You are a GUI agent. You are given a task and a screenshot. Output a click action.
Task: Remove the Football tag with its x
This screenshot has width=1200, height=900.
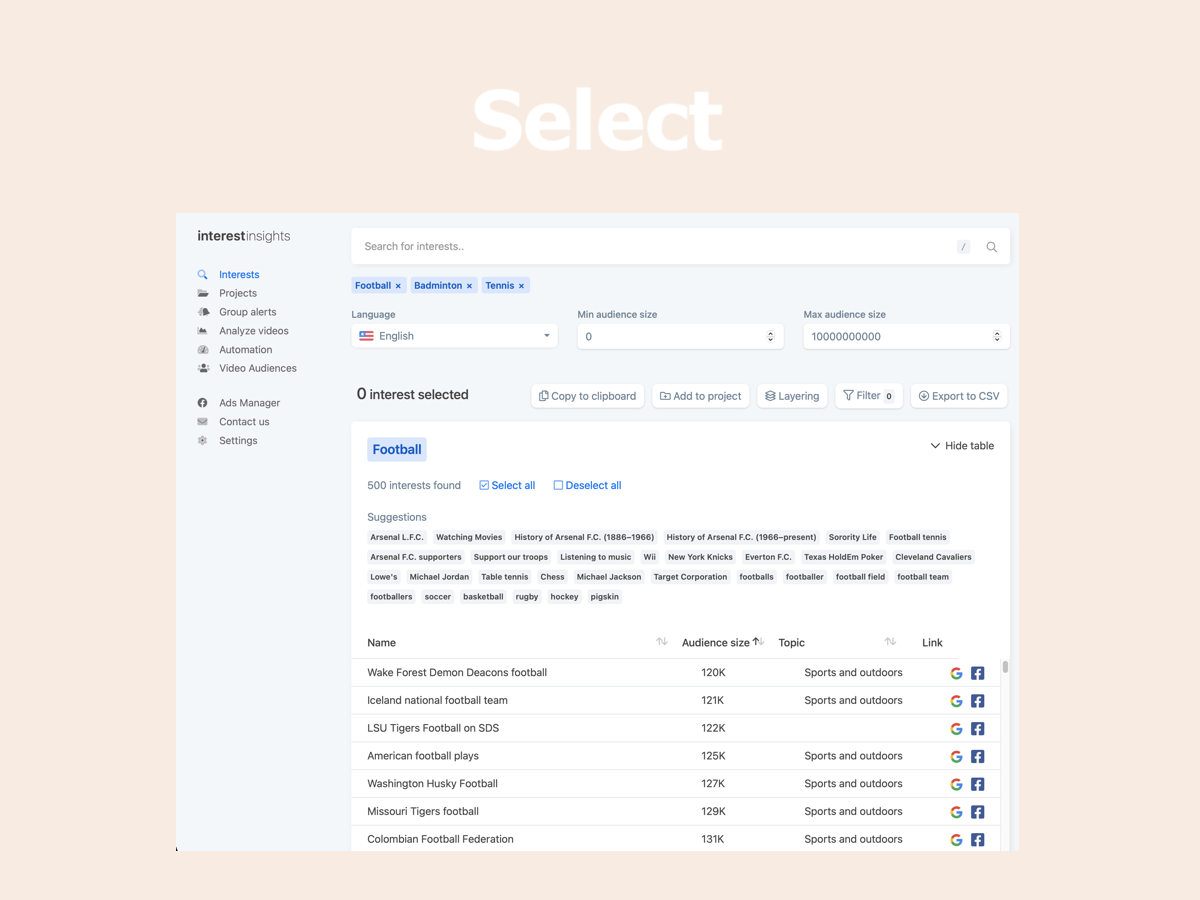[398, 286]
